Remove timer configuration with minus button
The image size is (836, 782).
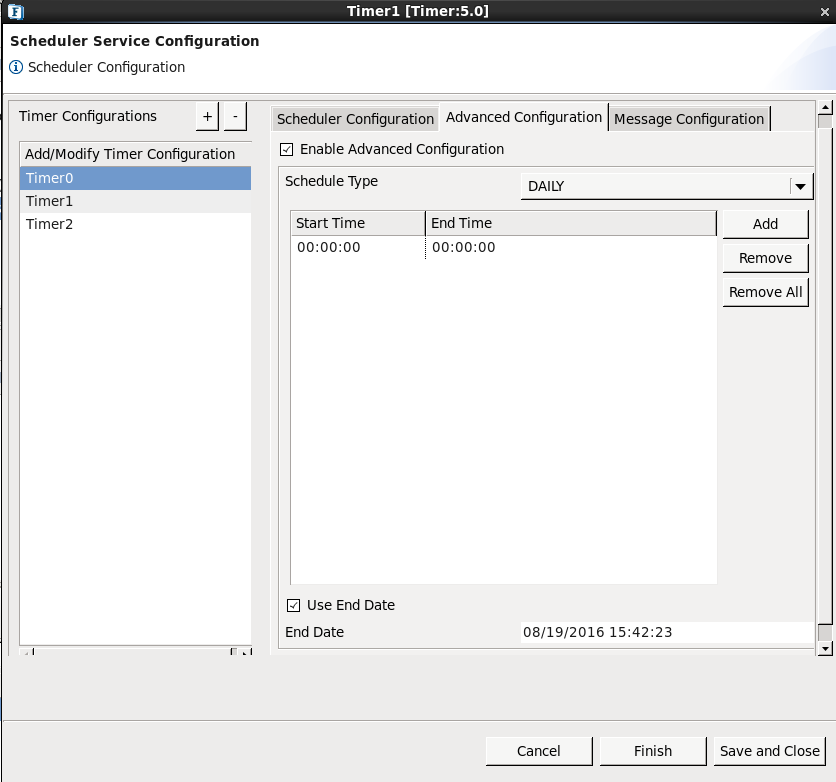[234, 116]
